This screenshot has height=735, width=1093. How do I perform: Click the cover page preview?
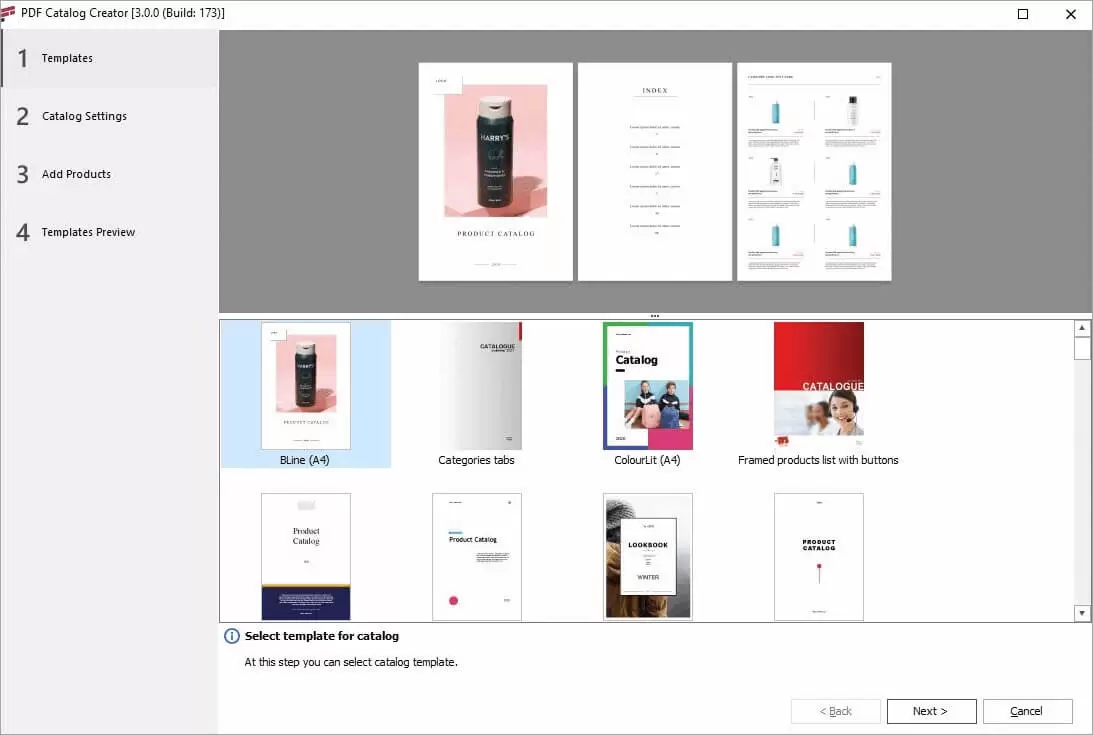pyautogui.click(x=495, y=172)
